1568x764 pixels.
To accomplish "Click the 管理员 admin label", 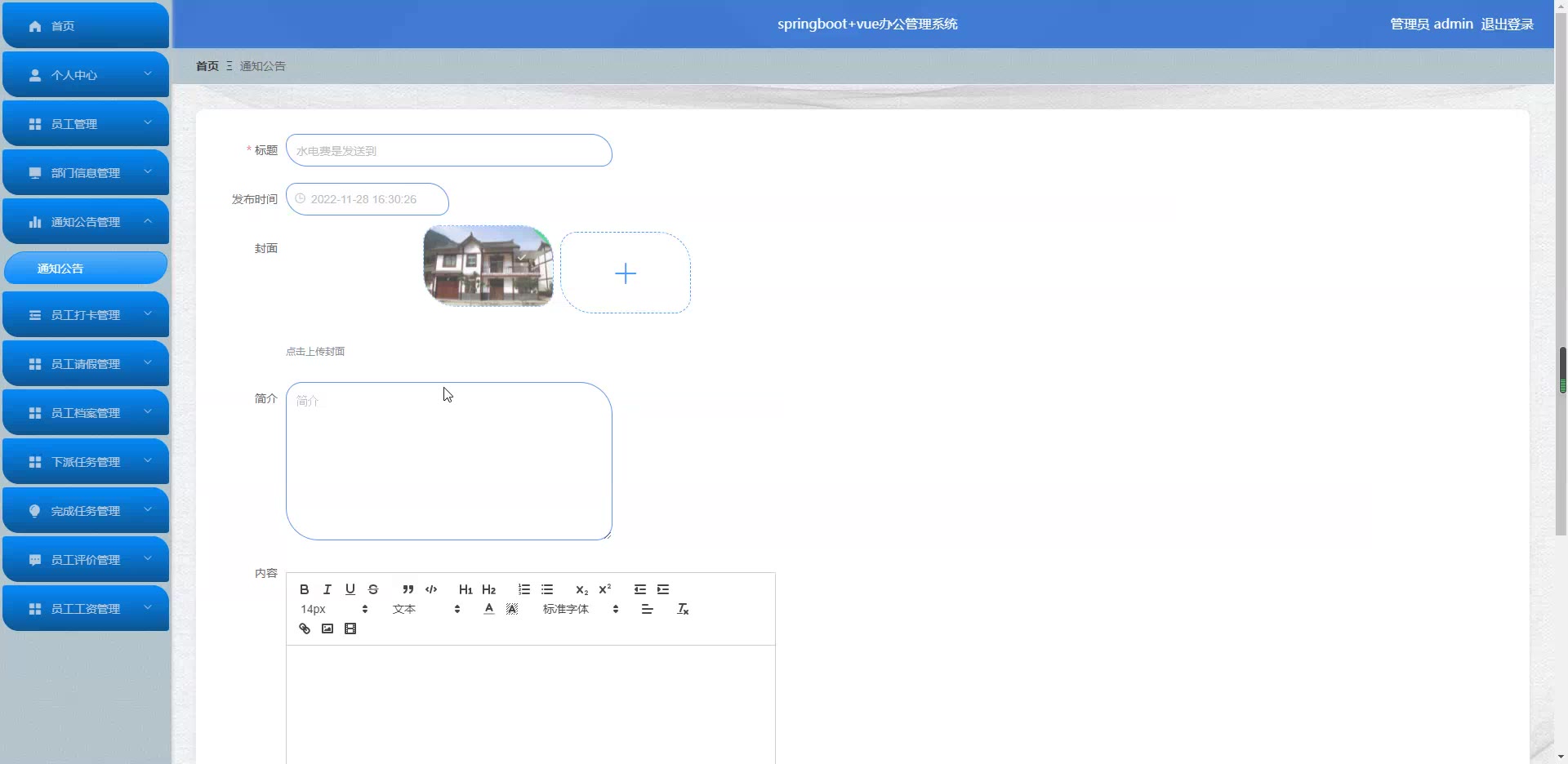I will pyautogui.click(x=1432, y=24).
